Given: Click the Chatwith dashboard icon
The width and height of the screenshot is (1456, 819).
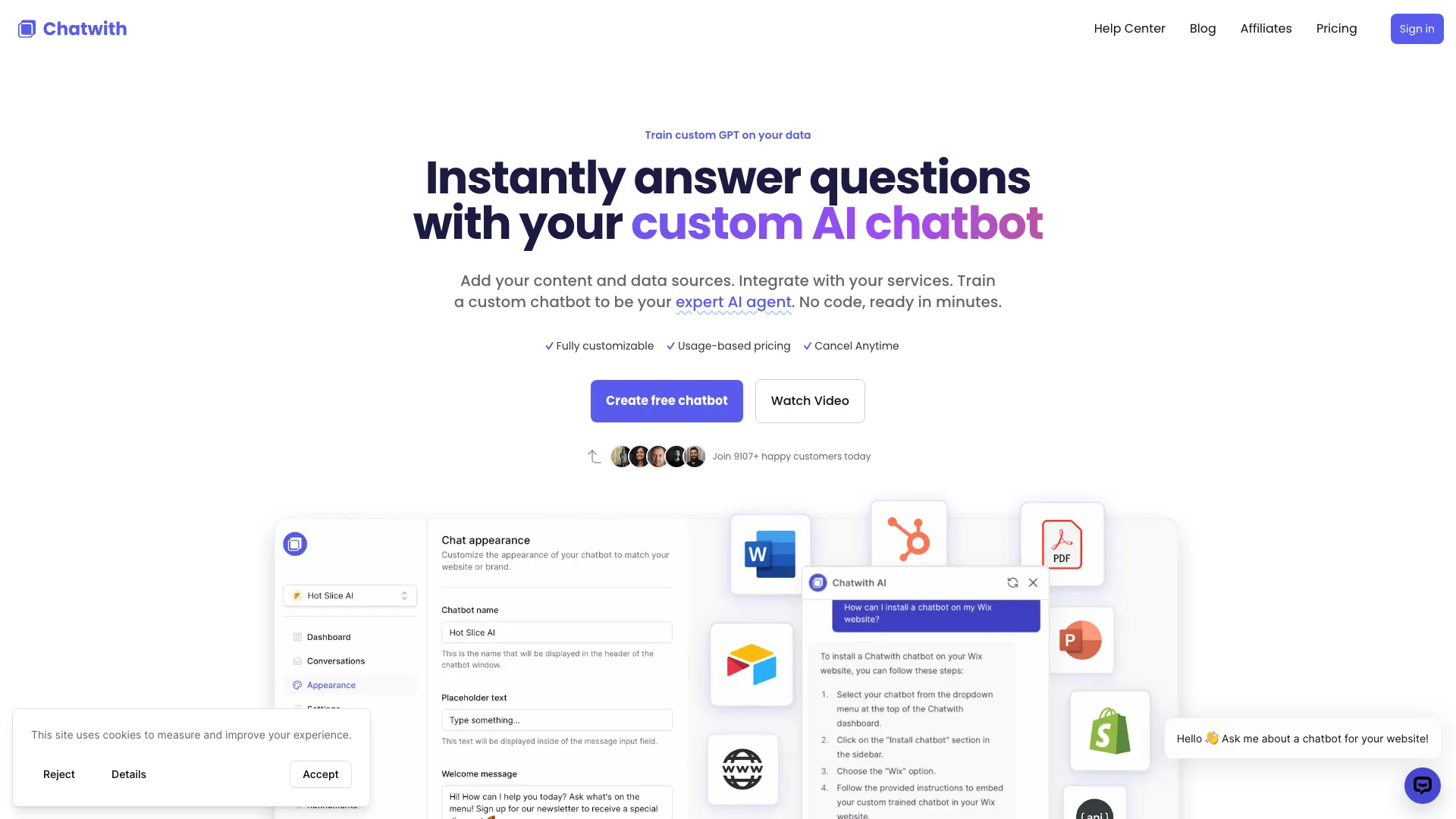Looking at the screenshot, I should coord(294,544).
